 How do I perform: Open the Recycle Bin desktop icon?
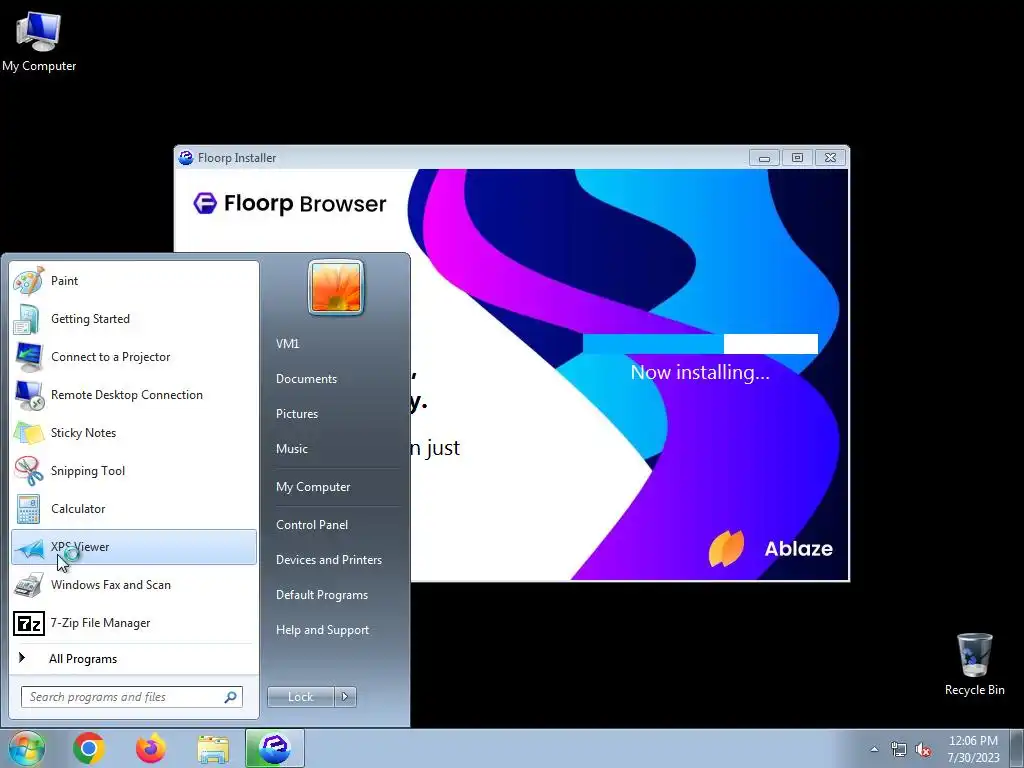coord(974,664)
